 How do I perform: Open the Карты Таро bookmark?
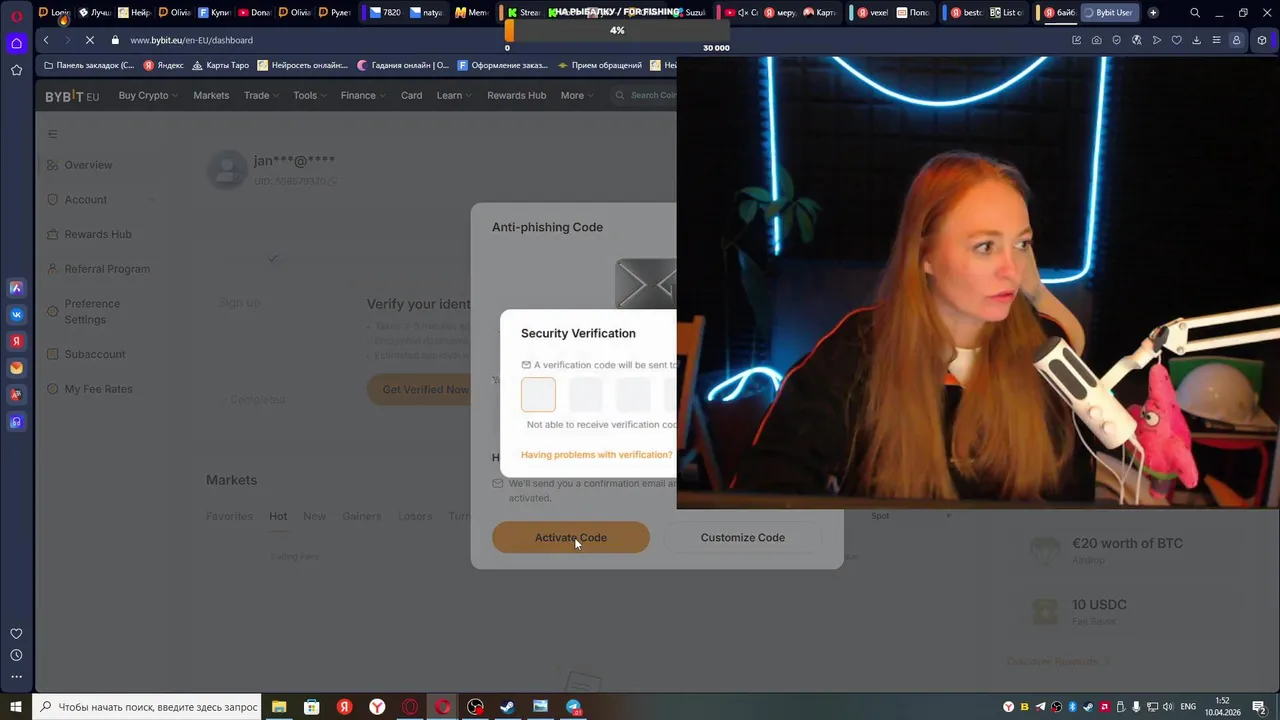click(220, 65)
